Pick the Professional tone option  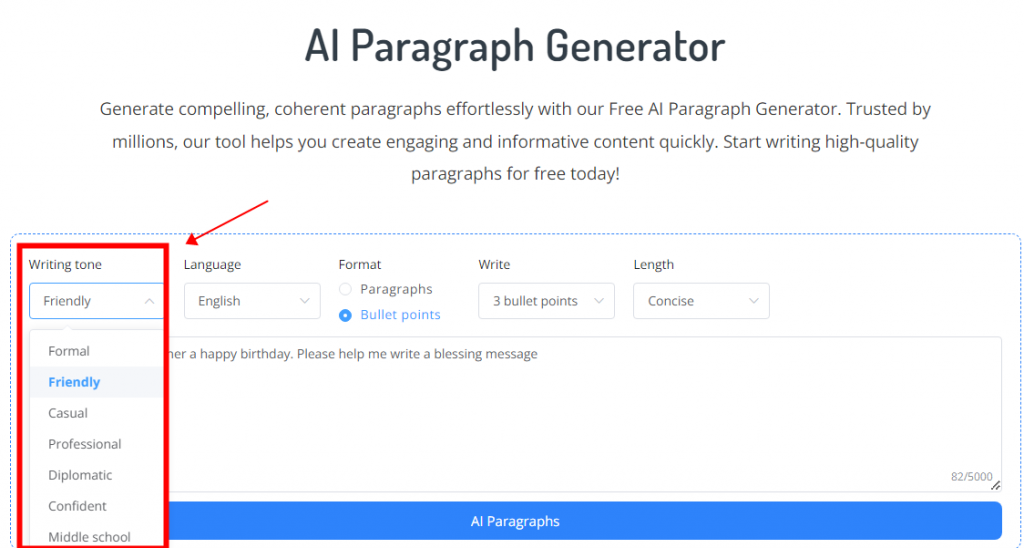pos(85,444)
